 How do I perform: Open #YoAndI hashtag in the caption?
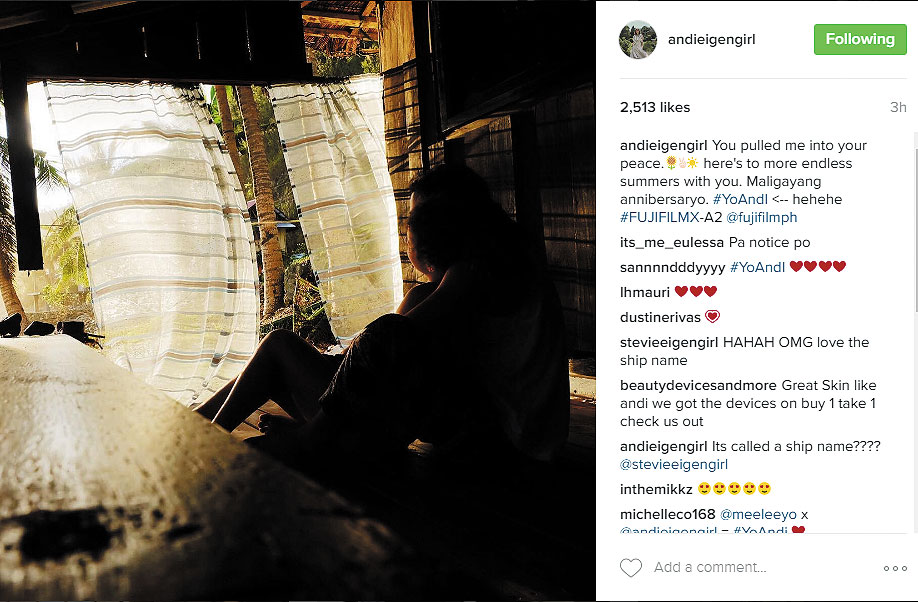(x=740, y=199)
